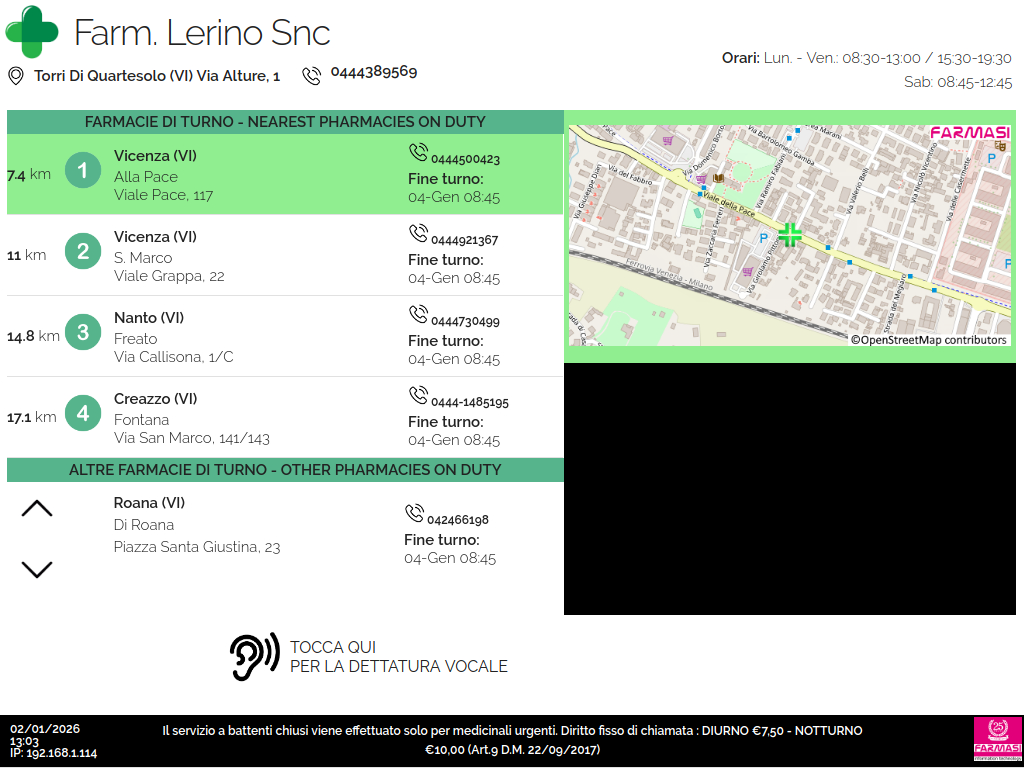Image resolution: width=1024 pixels, height=768 pixels.
Task: Click the green cross marker on map
Action: coord(790,235)
